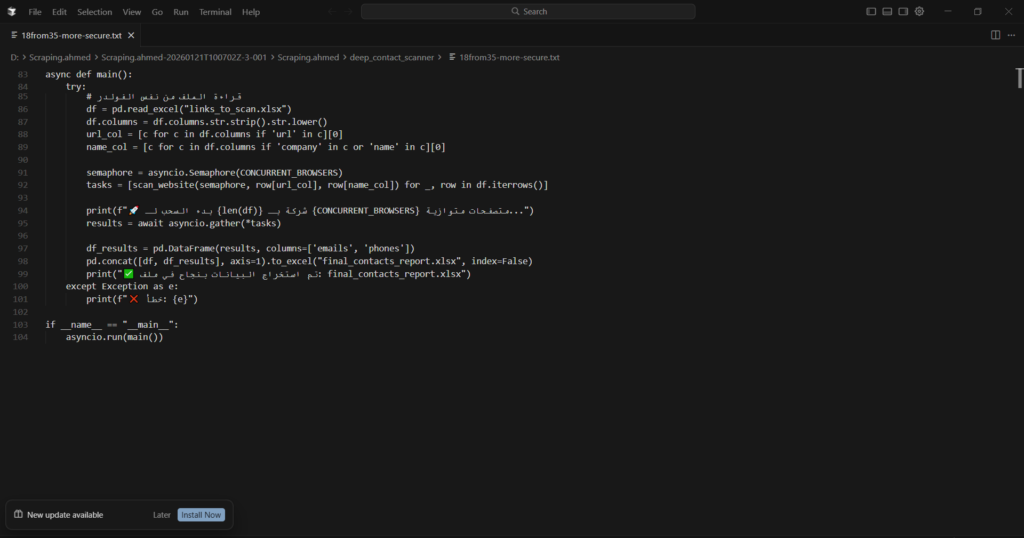Image resolution: width=1024 pixels, height=538 pixels.
Task: Split the editor to the right
Action: (x=995, y=35)
